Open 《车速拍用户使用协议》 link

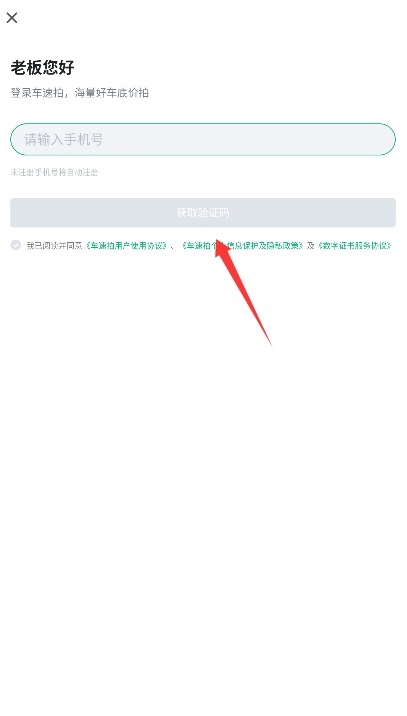(x=126, y=246)
